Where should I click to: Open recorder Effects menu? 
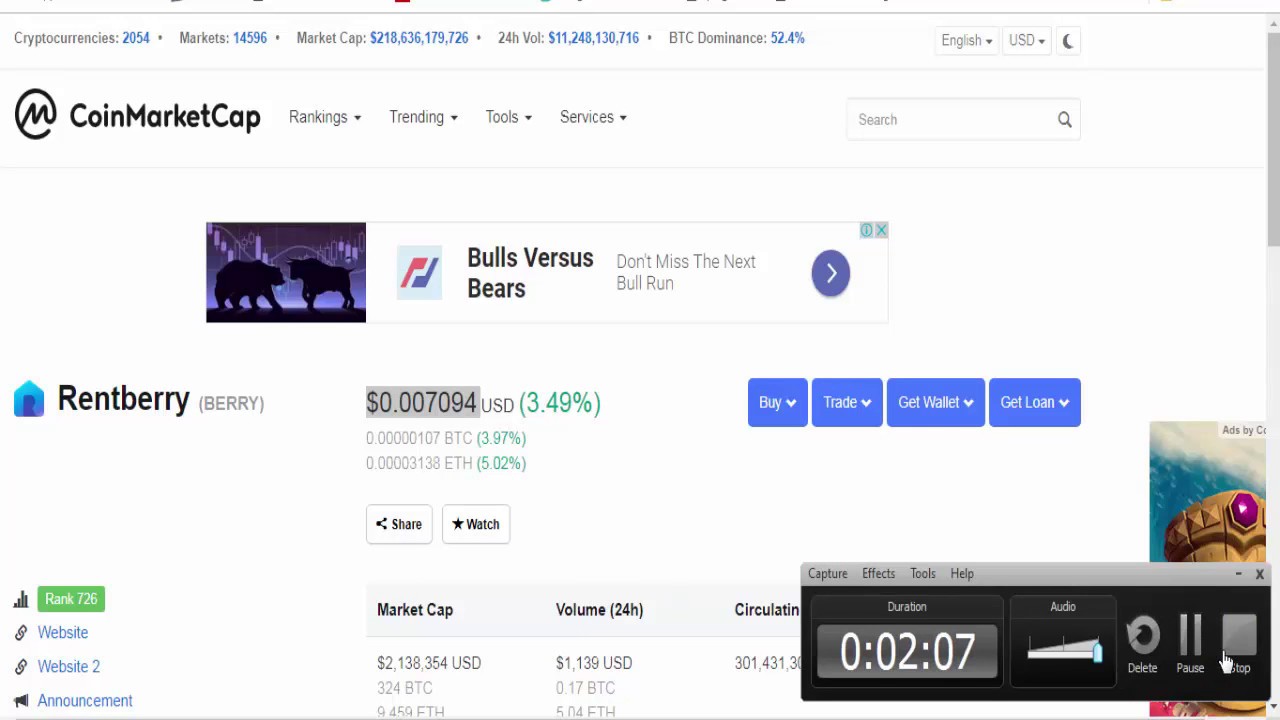pos(878,574)
